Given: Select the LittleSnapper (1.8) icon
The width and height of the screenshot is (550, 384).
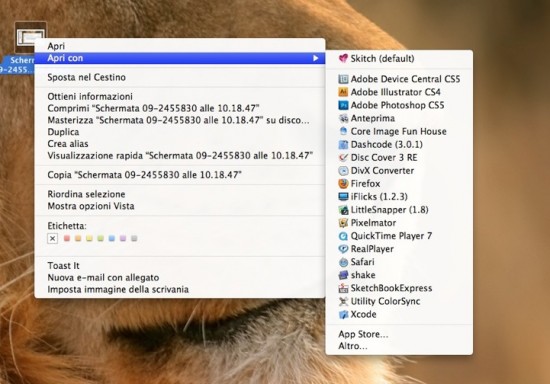Looking at the screenshot, I should click(343, 210).
